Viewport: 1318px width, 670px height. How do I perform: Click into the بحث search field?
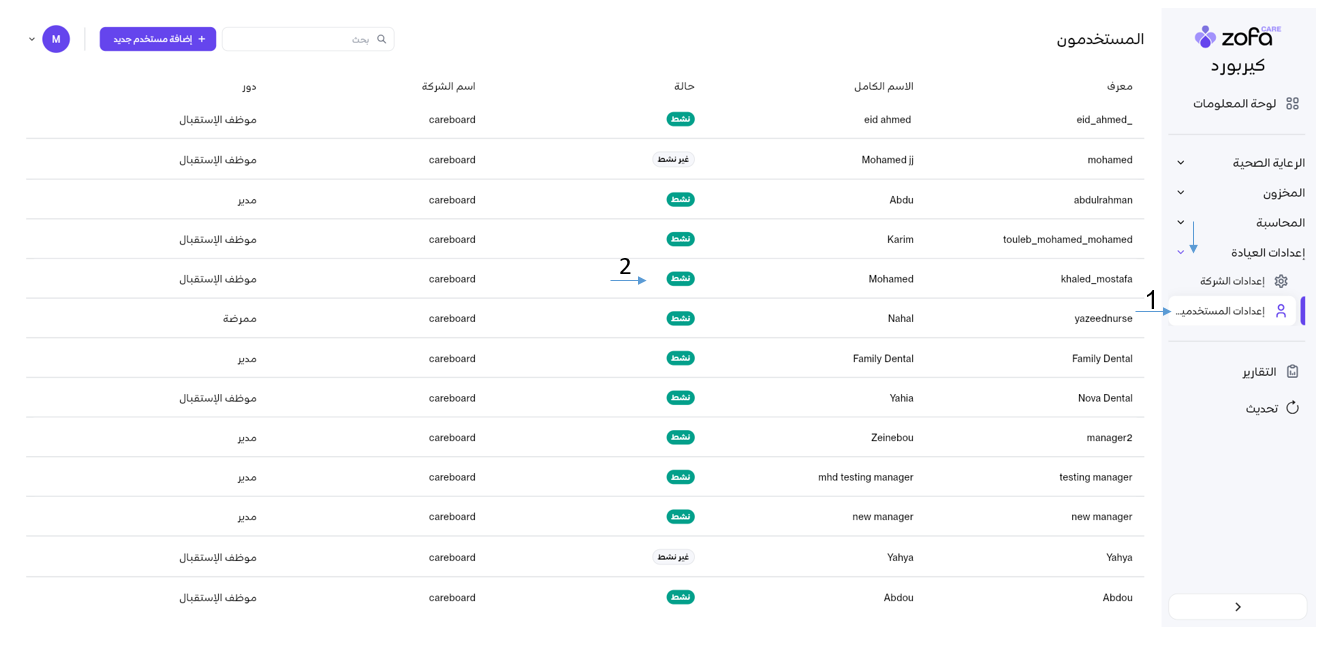click(x=300, y=39)
